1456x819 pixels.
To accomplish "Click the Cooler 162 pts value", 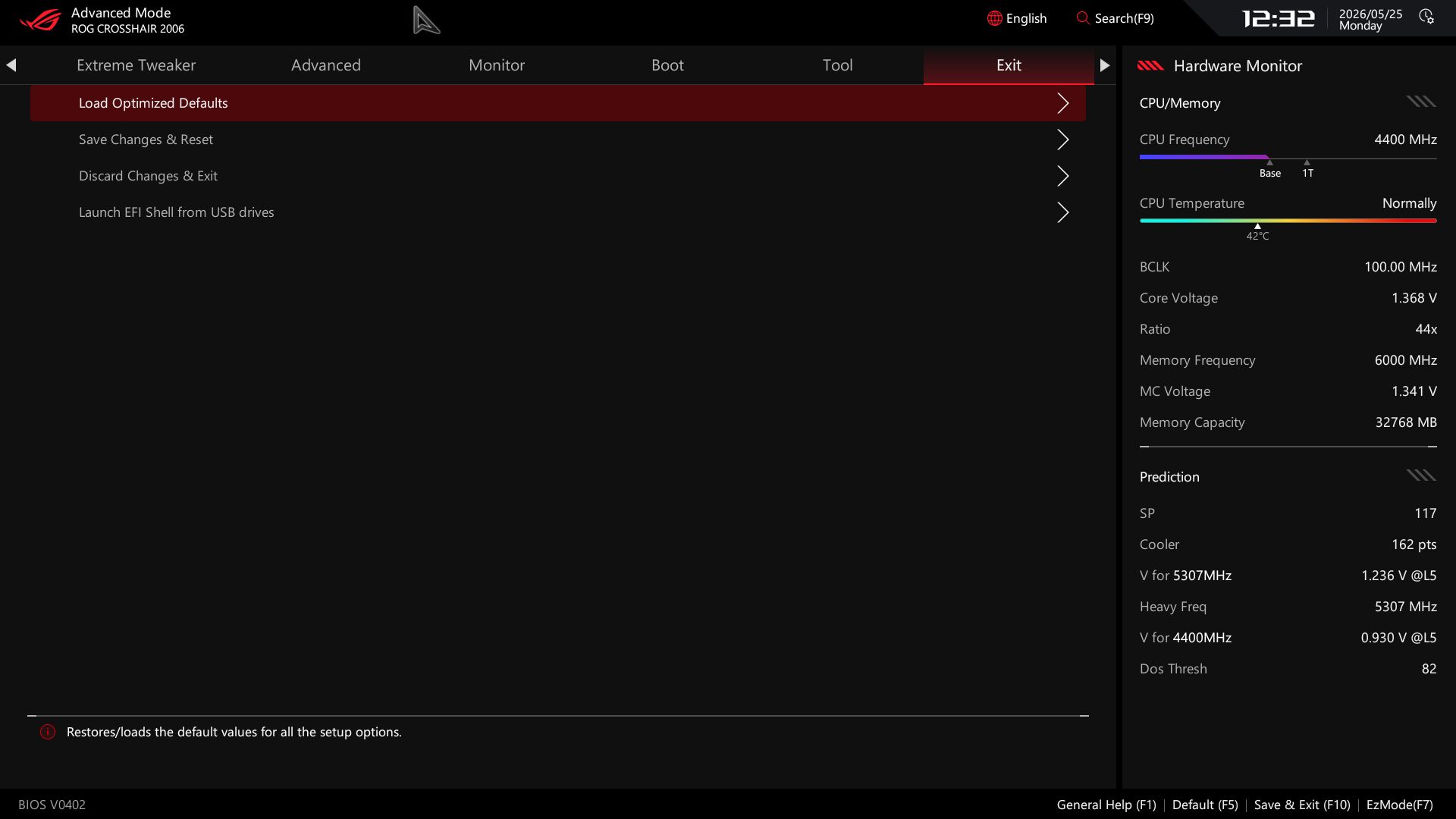I will point(1414,544).
